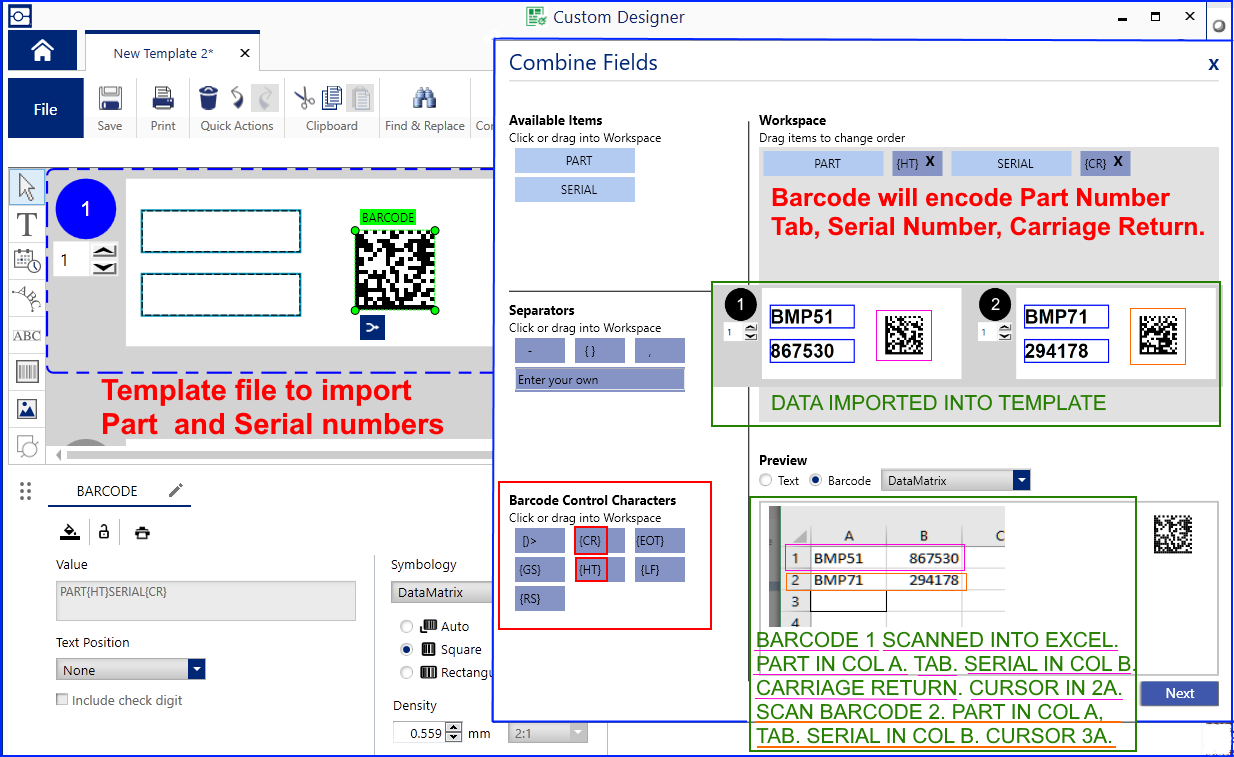Close the New Template 2* tab

pos(246,53)
